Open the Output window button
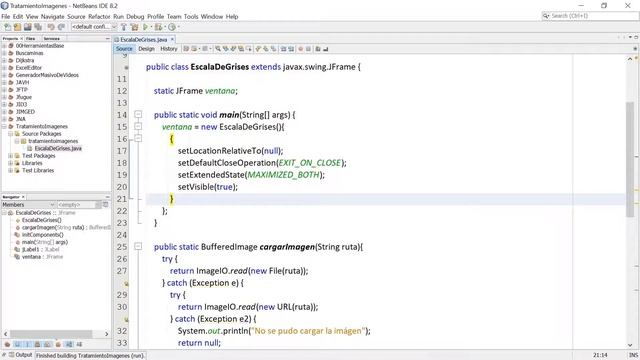This screenshot has height=360, width=640. 20,355
